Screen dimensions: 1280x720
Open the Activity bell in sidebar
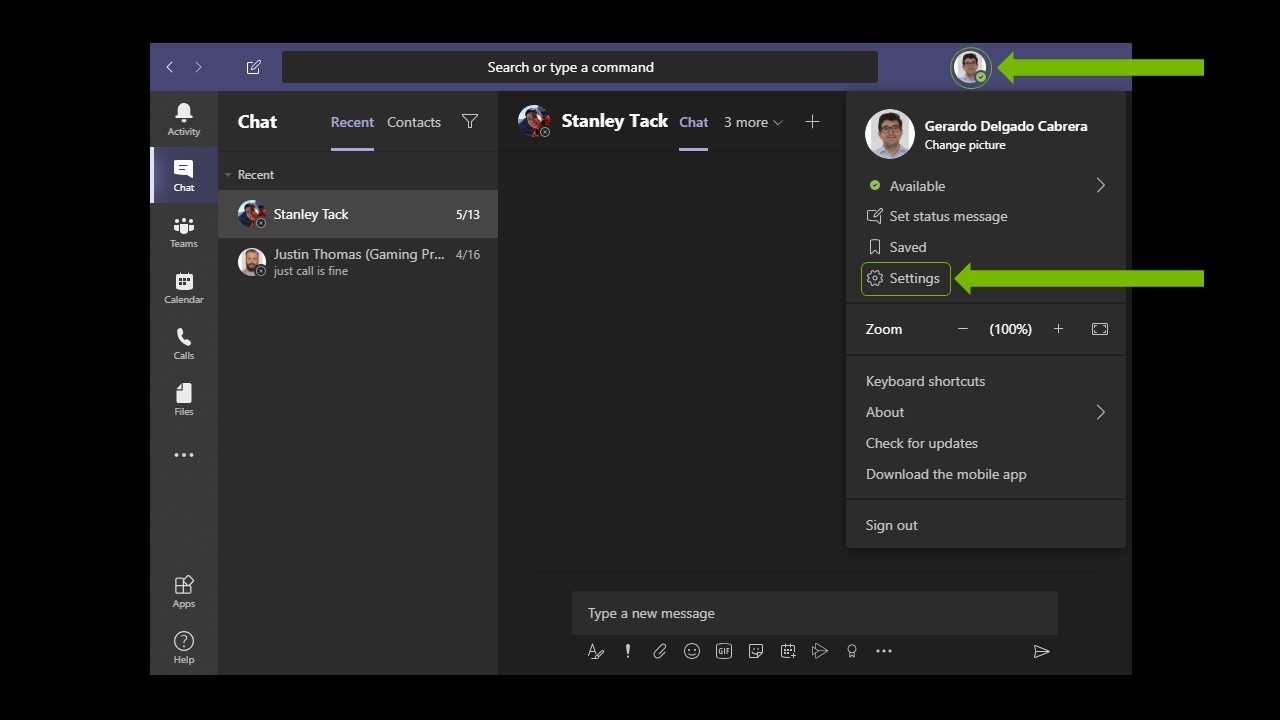[184, 118]
